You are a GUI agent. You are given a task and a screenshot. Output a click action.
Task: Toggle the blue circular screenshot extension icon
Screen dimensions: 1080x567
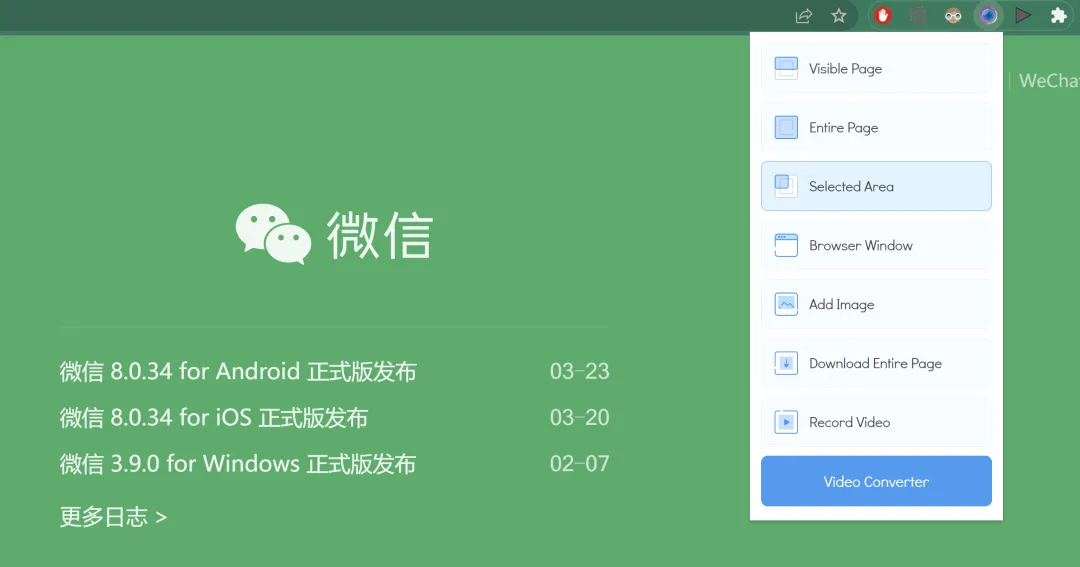pos(988,15)
